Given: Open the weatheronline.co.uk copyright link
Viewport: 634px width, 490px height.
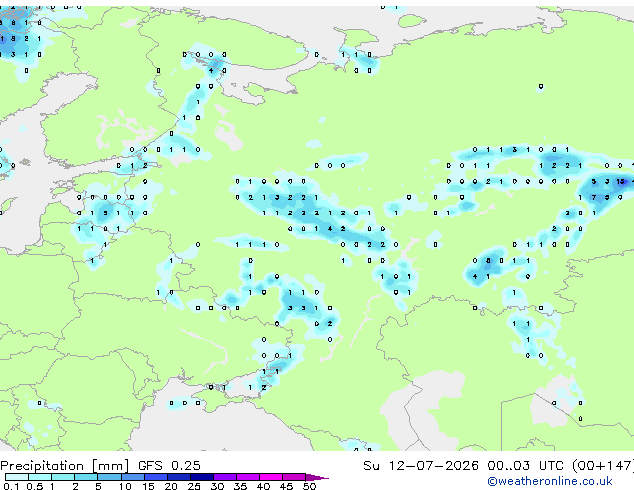Looking at the screenshot, I should click(x=550, y=481).
